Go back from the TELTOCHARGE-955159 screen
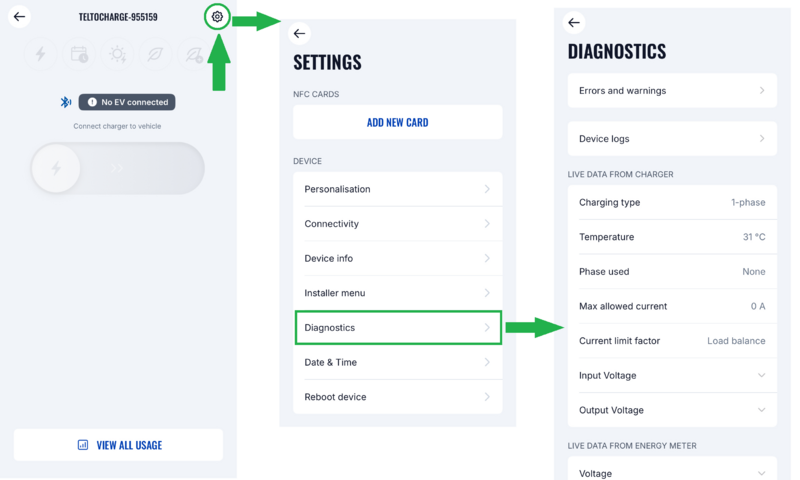Screen dimensions: 800x480 coord(19,17)
